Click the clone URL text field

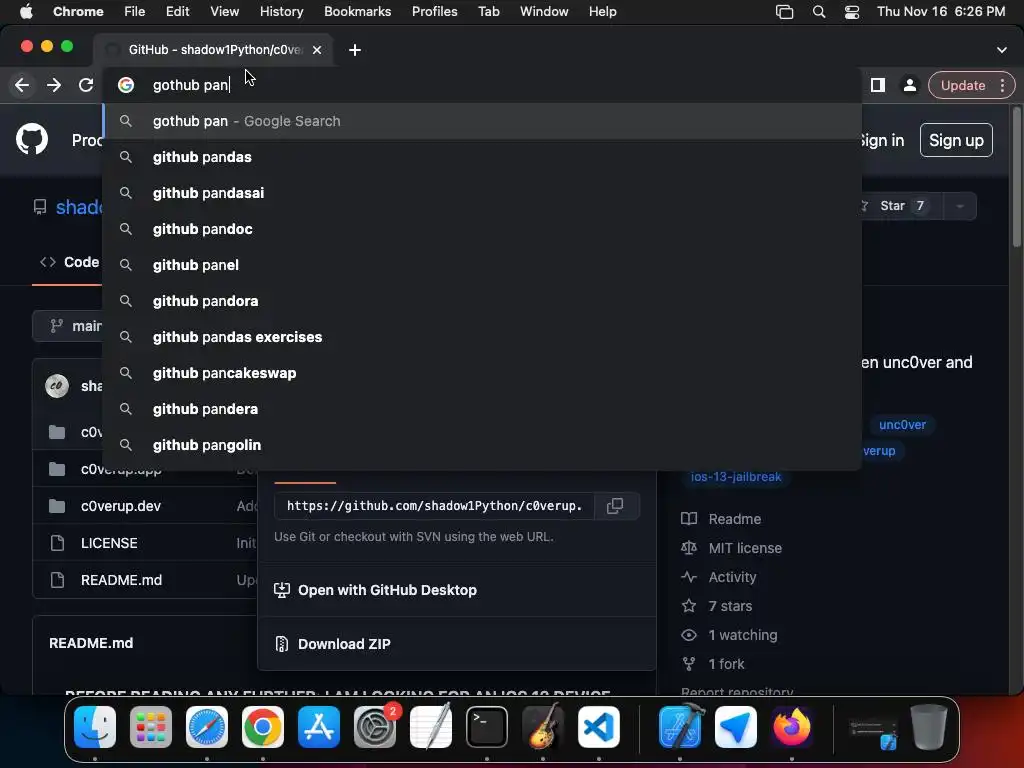coord(434,505)
